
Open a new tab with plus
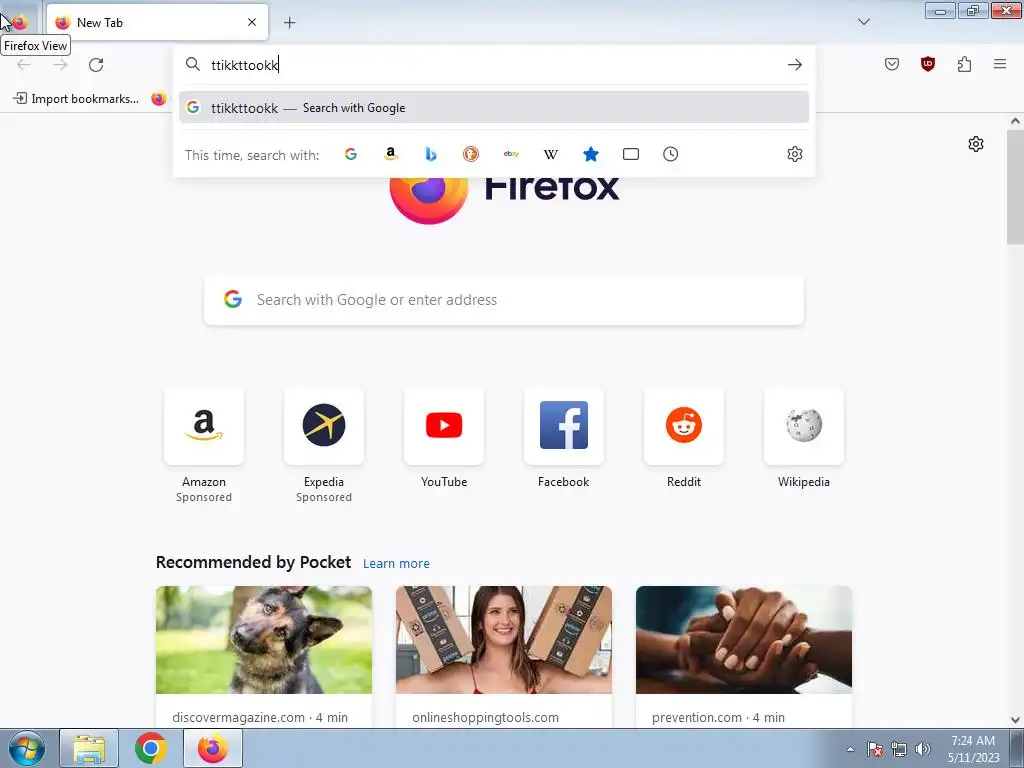point(289,23)
